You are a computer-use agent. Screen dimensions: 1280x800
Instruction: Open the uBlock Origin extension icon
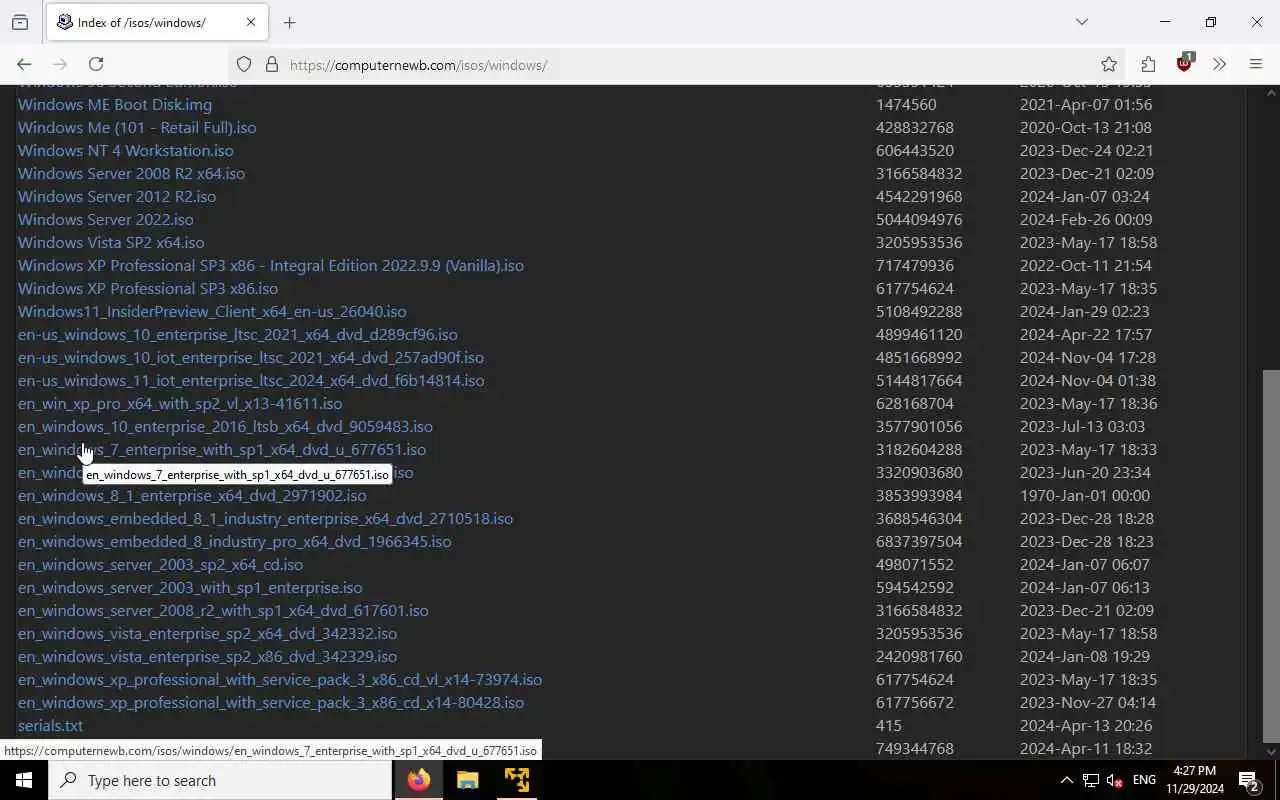click(x=1185, y=63)
